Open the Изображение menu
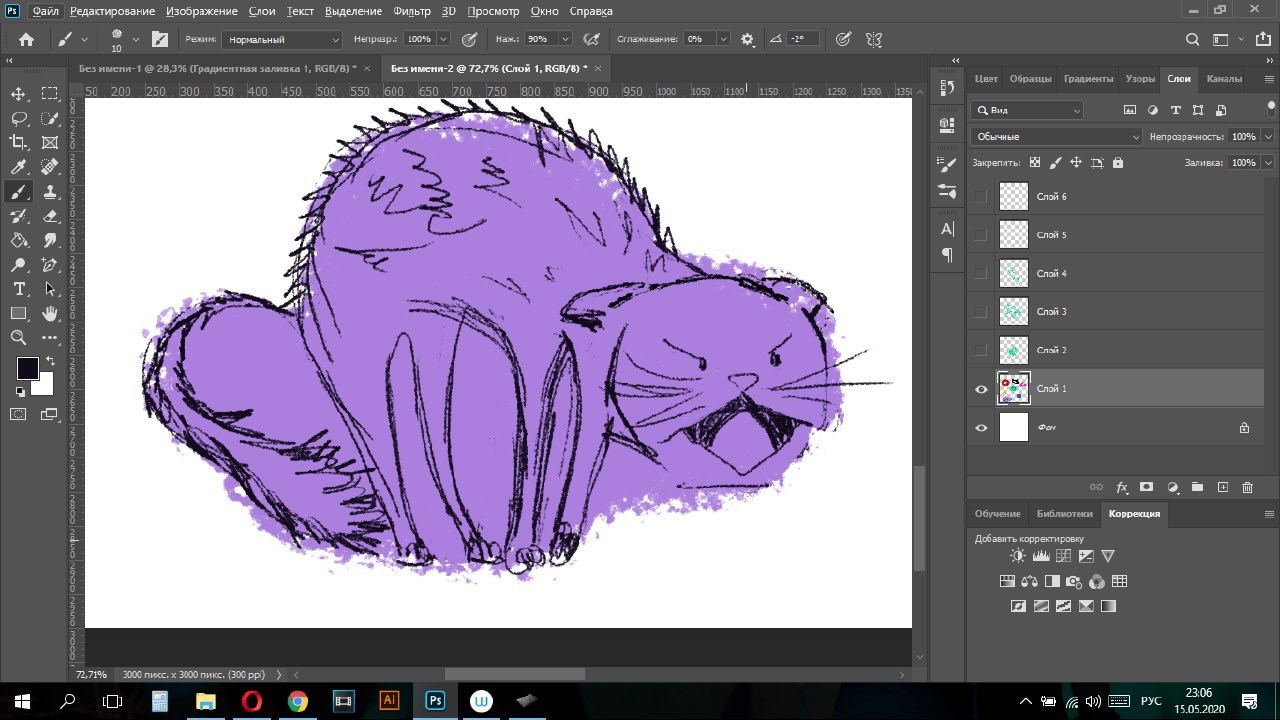 point(203,11)
